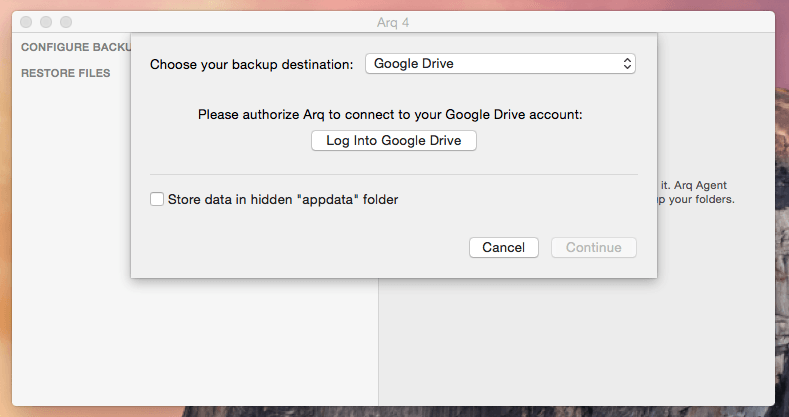This screenshot has height=417, width=789.
Task: Select CONFIGURE BACKUPS in the sidebar
Action: pos(76,47)
